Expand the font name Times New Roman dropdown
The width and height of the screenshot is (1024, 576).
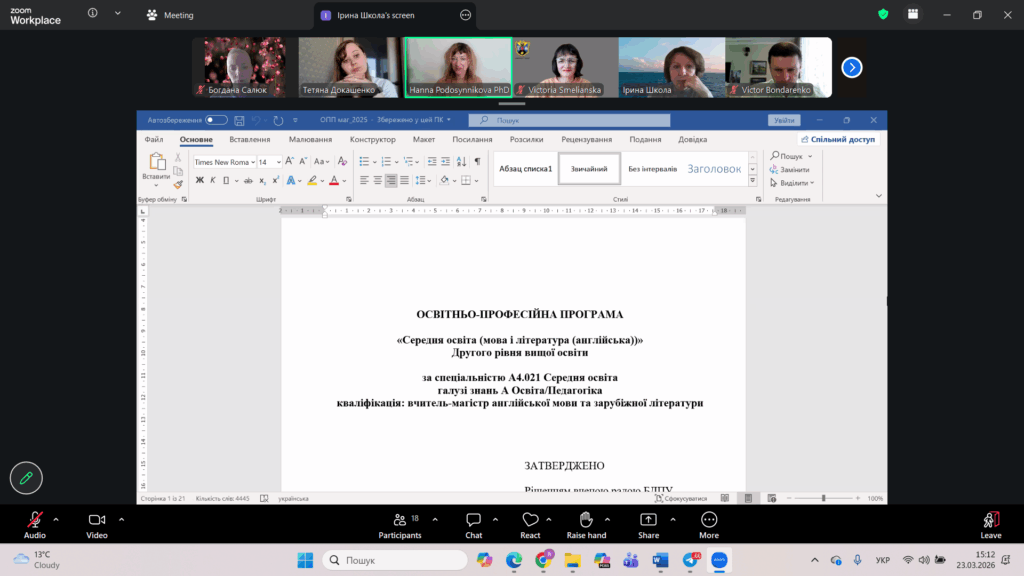(x=252, y=162)
